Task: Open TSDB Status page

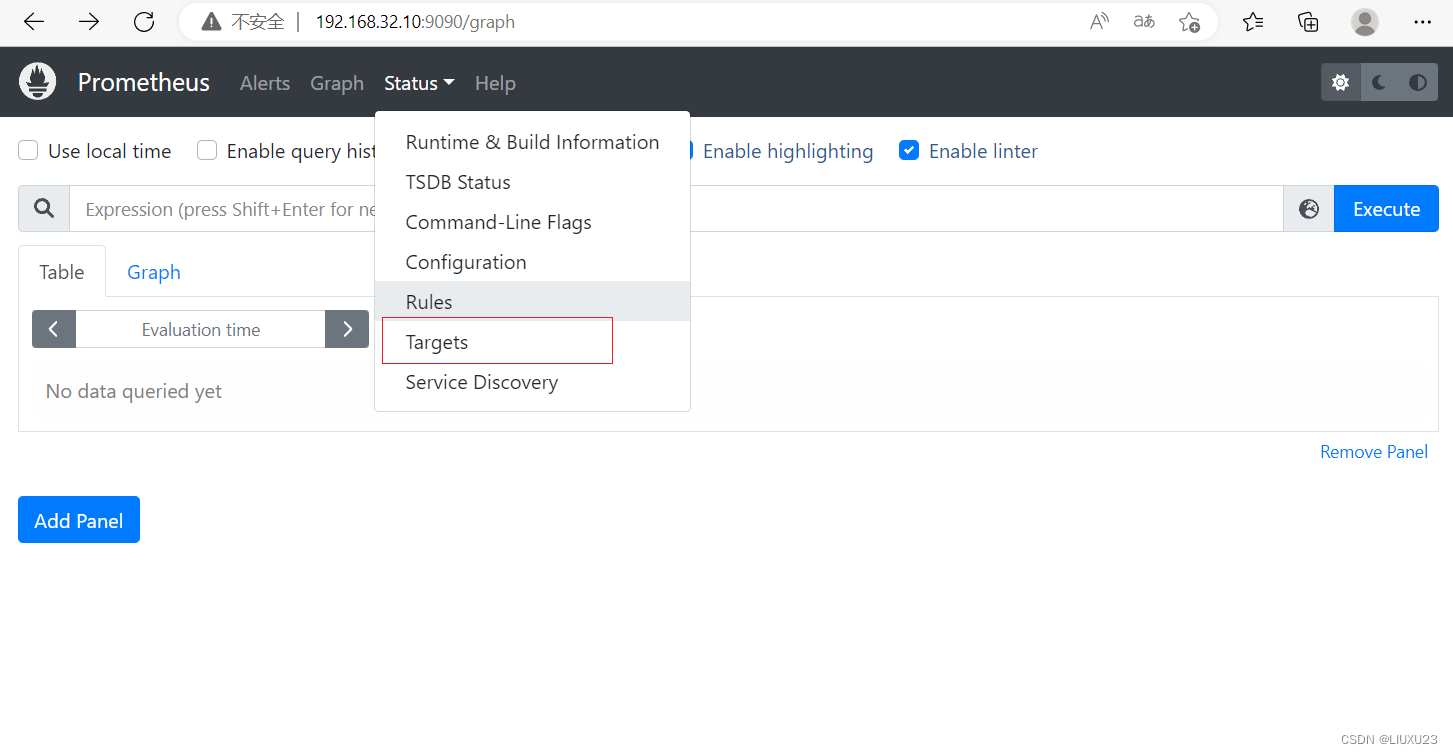Action: [532, 182]
